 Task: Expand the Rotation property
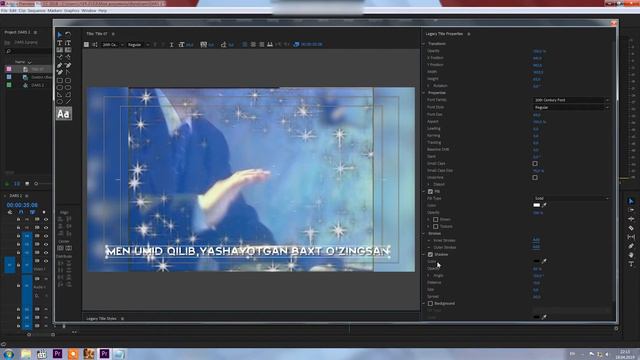tap(429, 86)
